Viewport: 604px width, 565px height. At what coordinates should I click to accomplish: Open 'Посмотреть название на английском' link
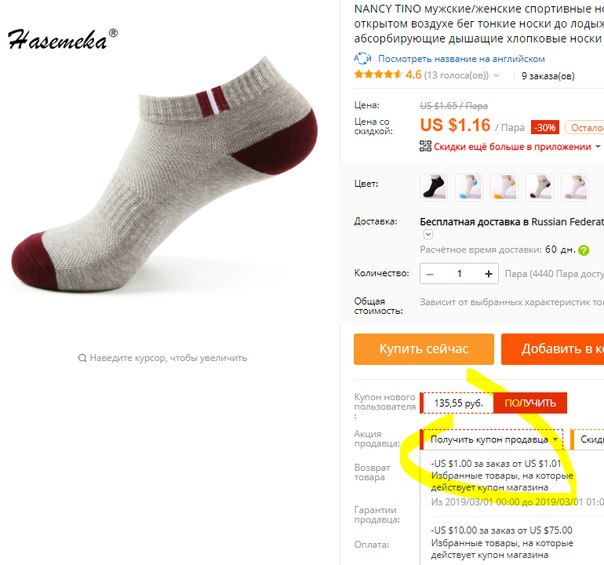click(x=461, y=59)
